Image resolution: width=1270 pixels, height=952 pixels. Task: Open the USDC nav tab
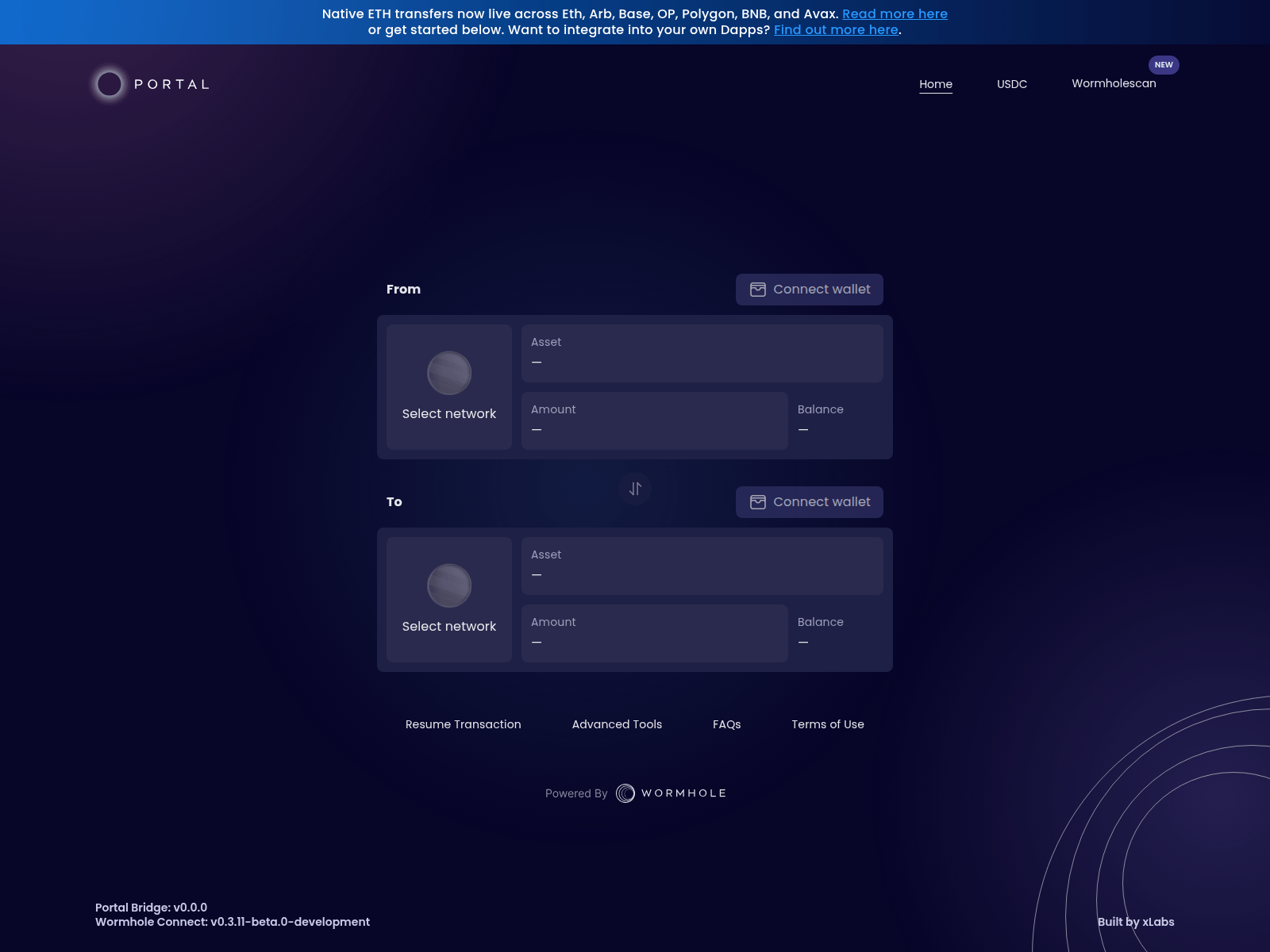pos(1012,84)
